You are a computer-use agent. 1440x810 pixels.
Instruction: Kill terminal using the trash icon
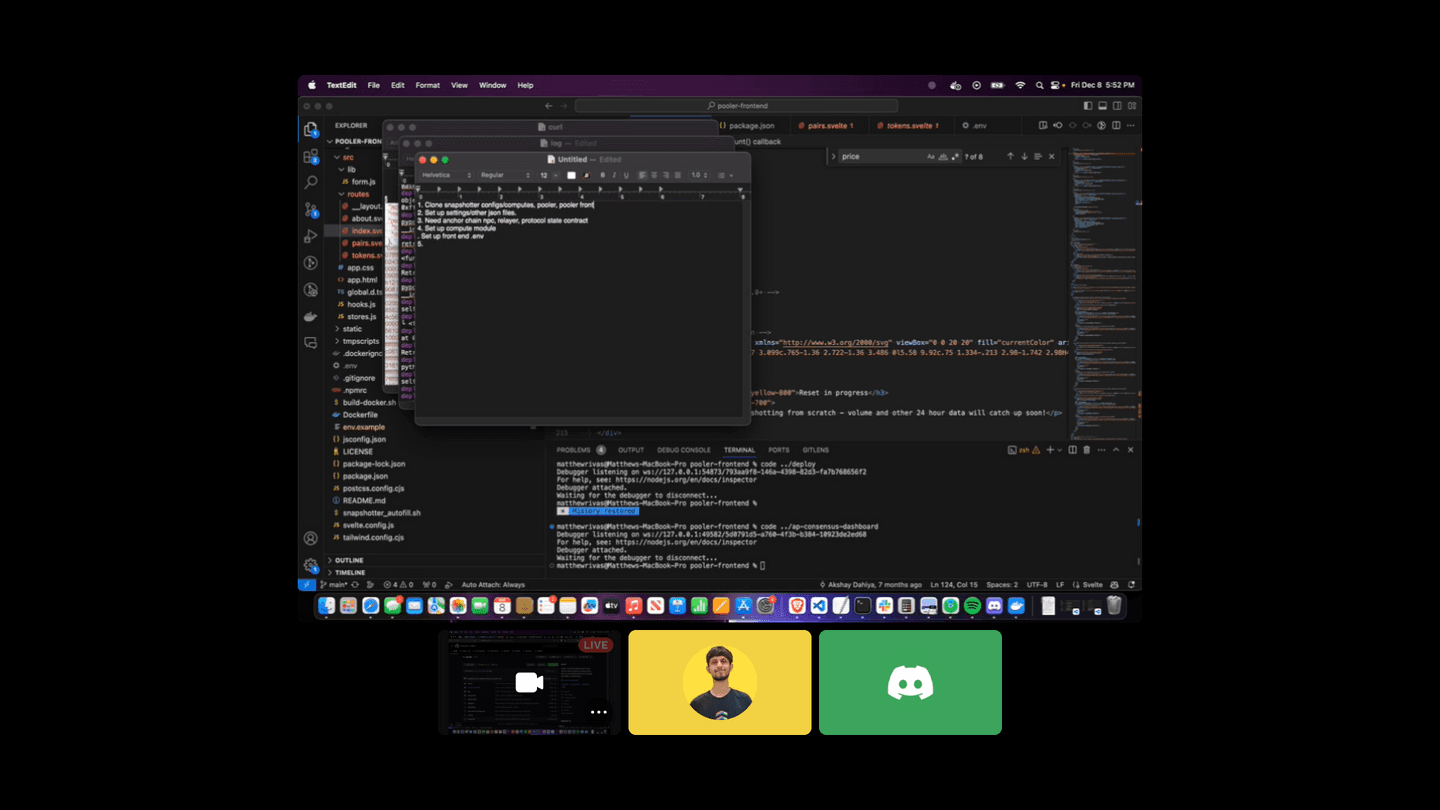[x=1087, y=450]
